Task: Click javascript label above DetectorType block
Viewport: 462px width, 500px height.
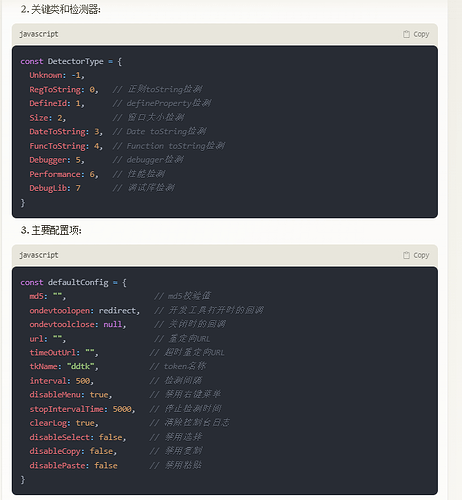Action: pyautogui.click(x=39, y=34)
